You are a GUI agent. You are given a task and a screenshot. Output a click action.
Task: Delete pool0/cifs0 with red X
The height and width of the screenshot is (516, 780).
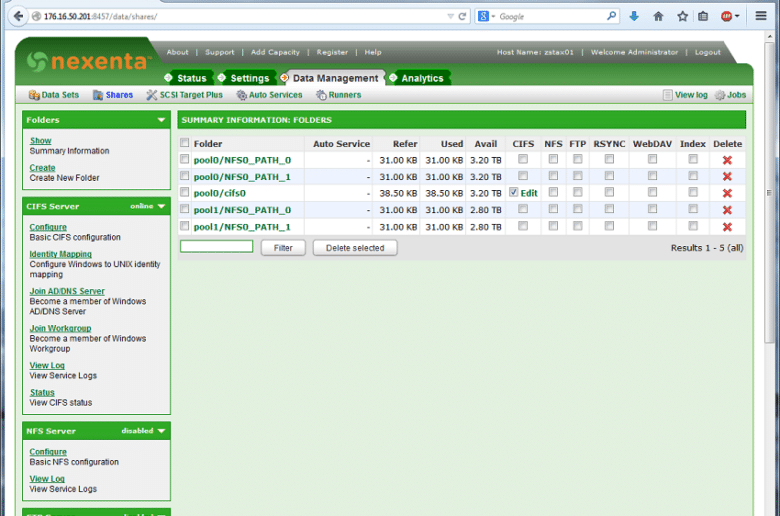click(x=727, y=193)
